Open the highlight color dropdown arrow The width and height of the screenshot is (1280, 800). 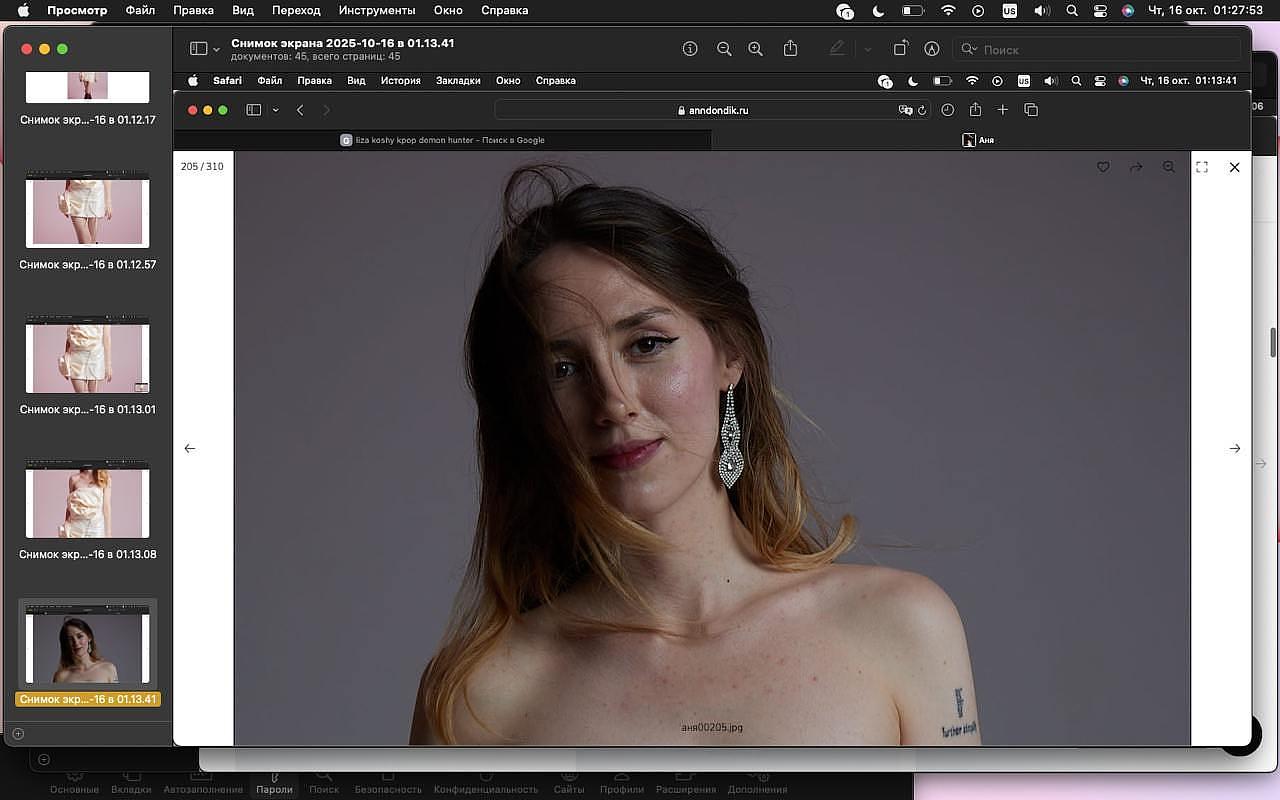click(867, 49)
